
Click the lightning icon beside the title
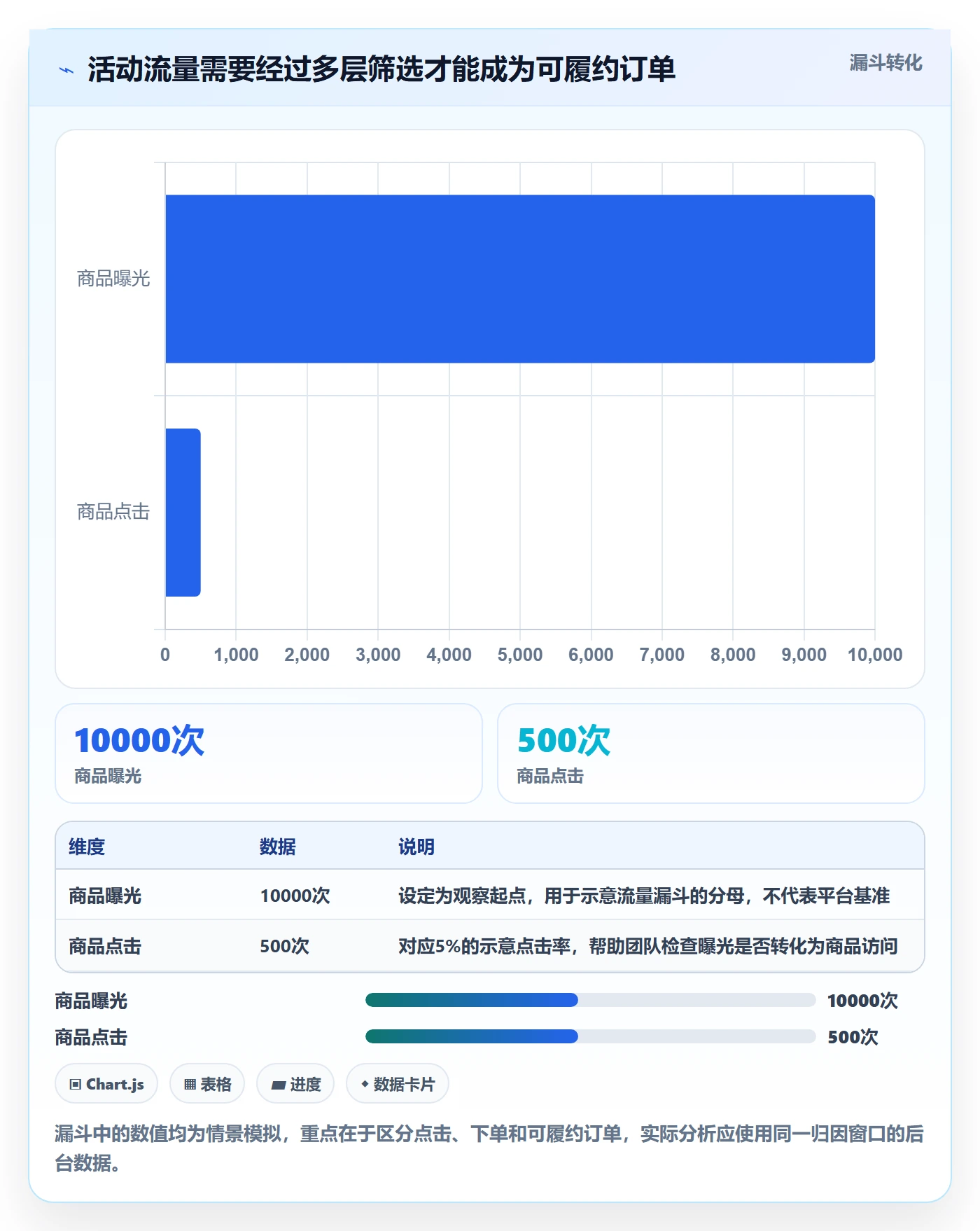[66, 70]
